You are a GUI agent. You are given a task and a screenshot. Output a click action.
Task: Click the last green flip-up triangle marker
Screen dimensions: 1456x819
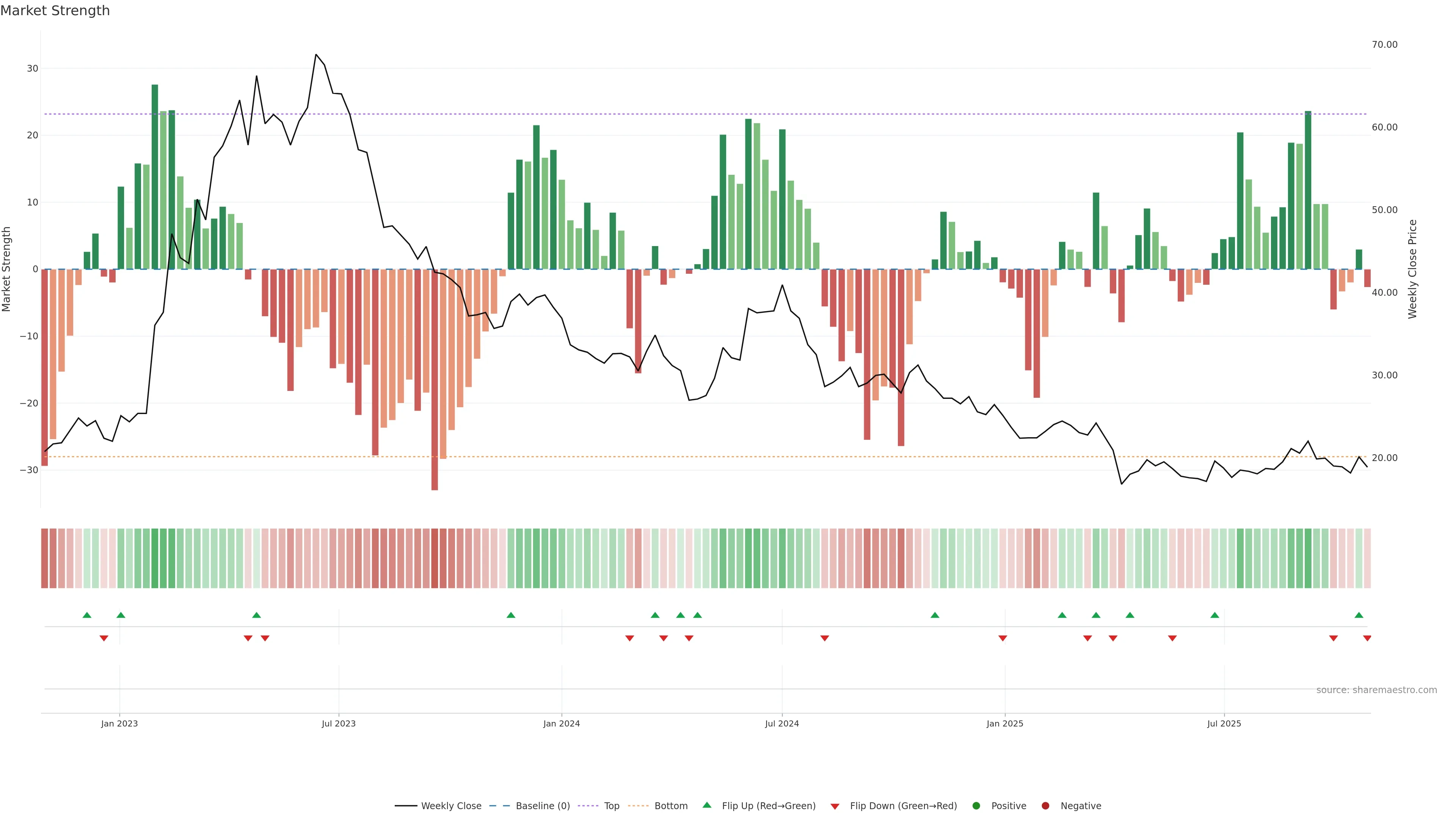[x=1359, y=615]
